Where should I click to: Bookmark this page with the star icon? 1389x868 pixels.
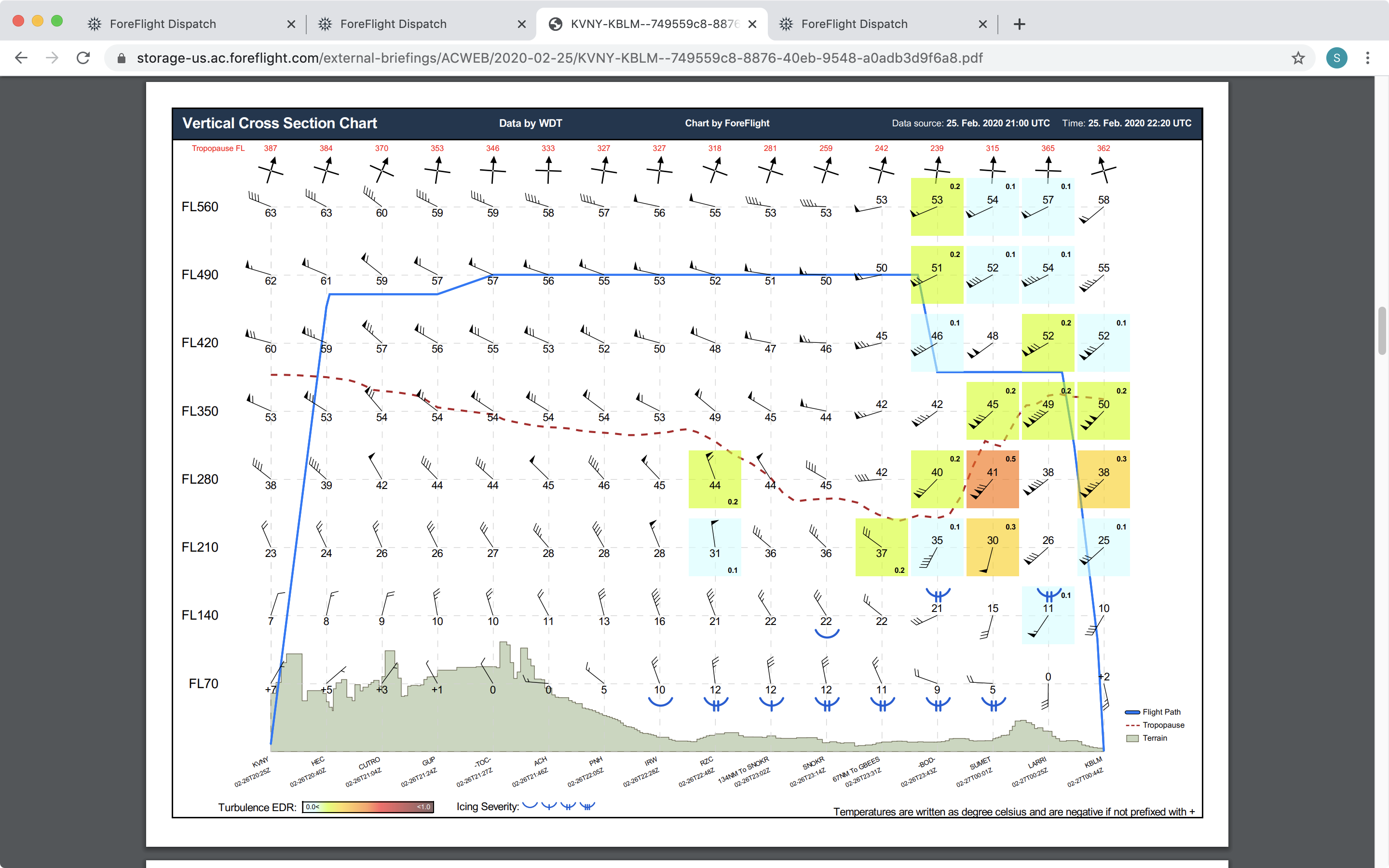(x=1298, y=58)
